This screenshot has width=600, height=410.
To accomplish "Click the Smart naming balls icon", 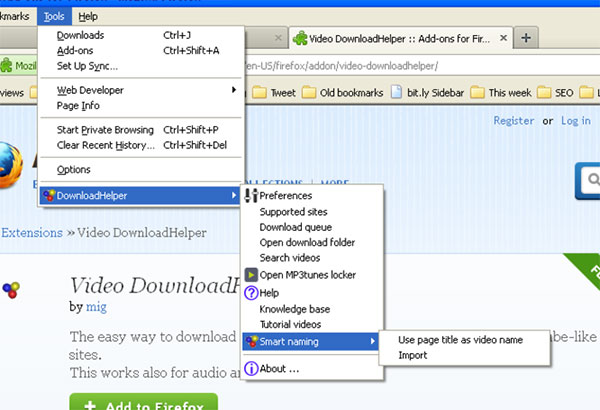I will tap(252, 341).
